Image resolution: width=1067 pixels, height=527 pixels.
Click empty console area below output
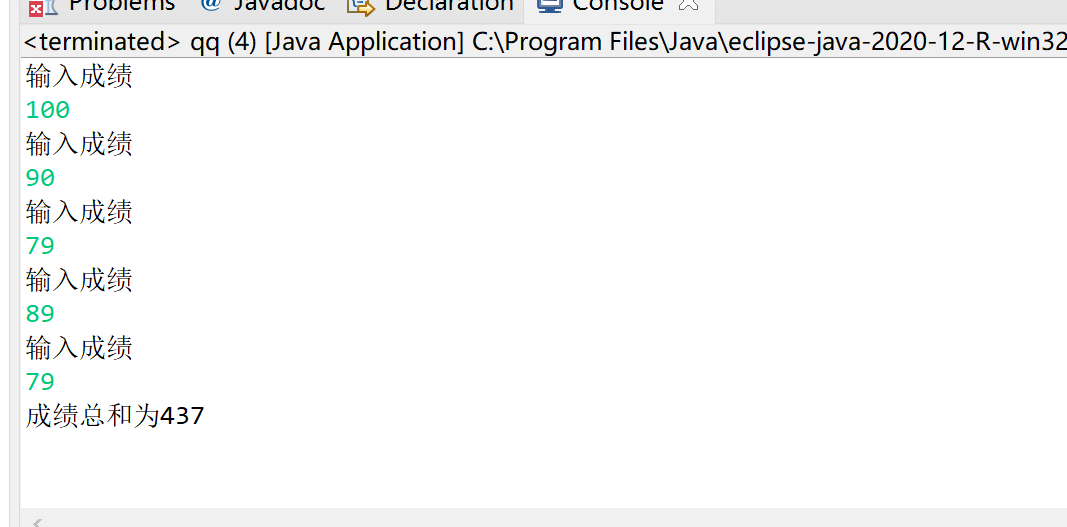(x=500, y=470)
